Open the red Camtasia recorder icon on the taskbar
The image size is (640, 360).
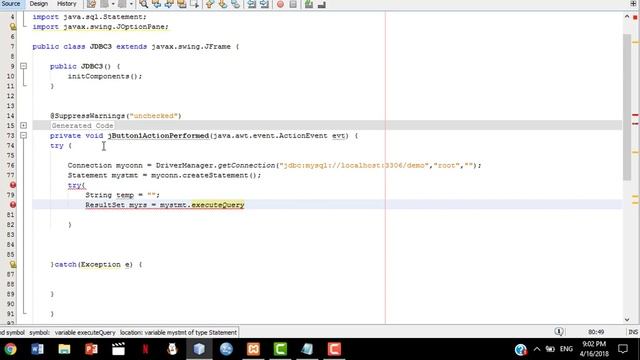coord(334,349)
